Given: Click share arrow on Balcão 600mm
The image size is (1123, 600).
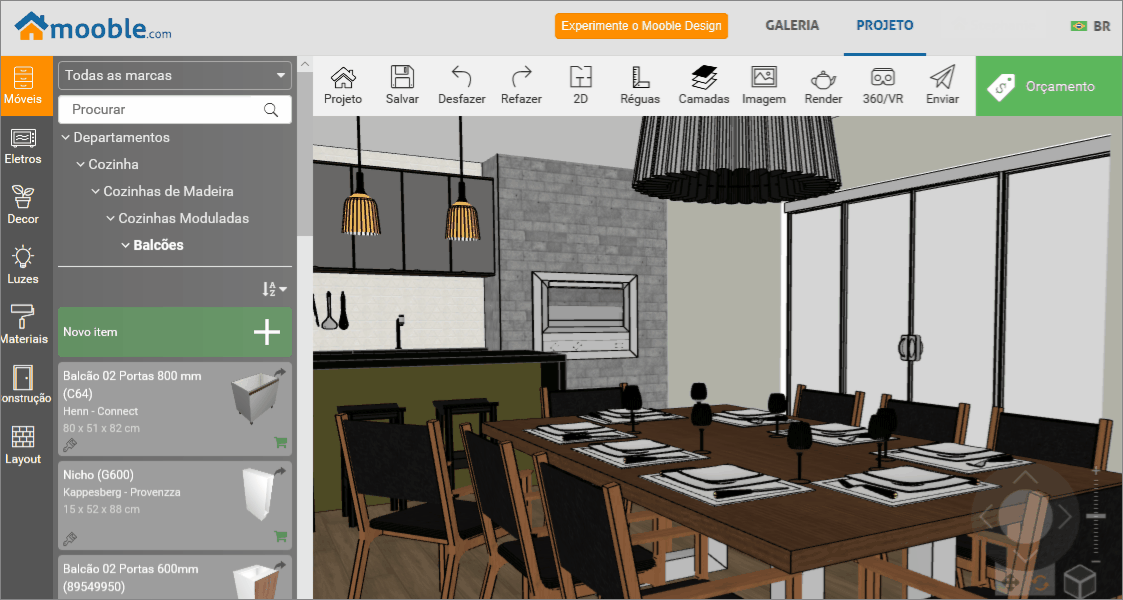Looking at the screenshot, I should pos(280,565).
